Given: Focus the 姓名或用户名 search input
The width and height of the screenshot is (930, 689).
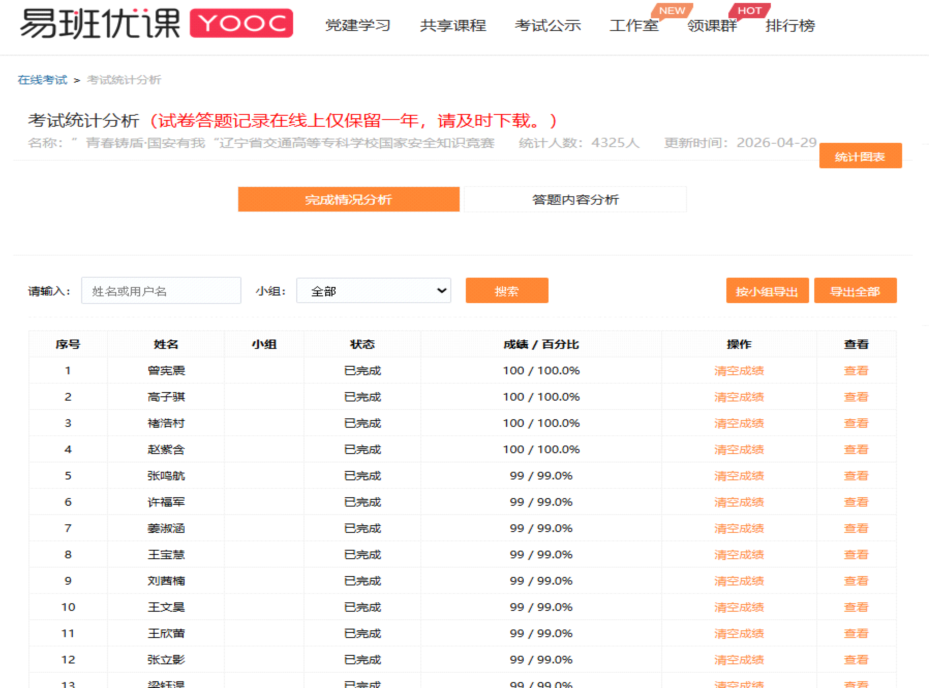Looking at the screenshot, I should point(161,291).
